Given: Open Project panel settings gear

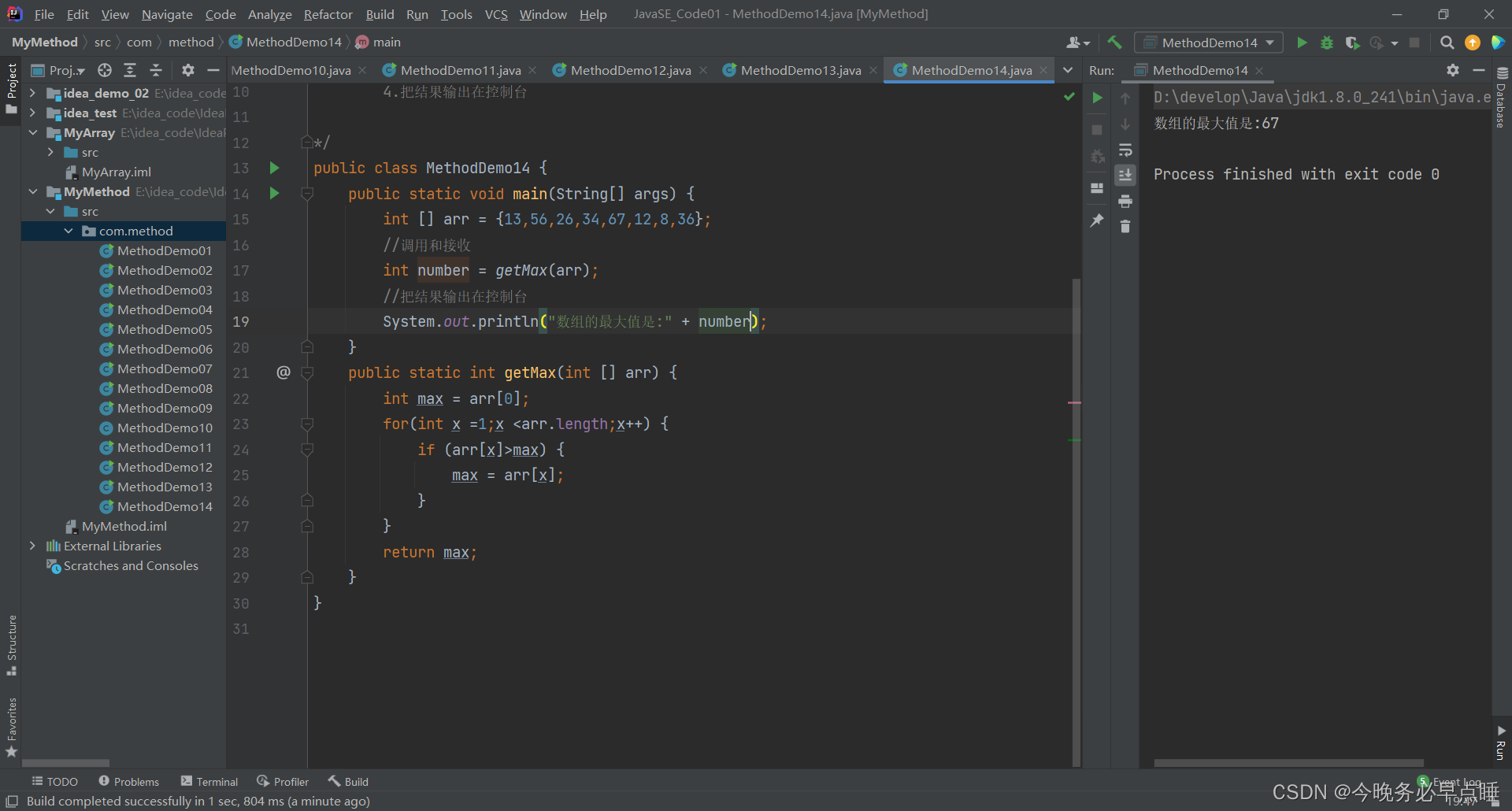Looking at the screenshot, I should 187,70.
